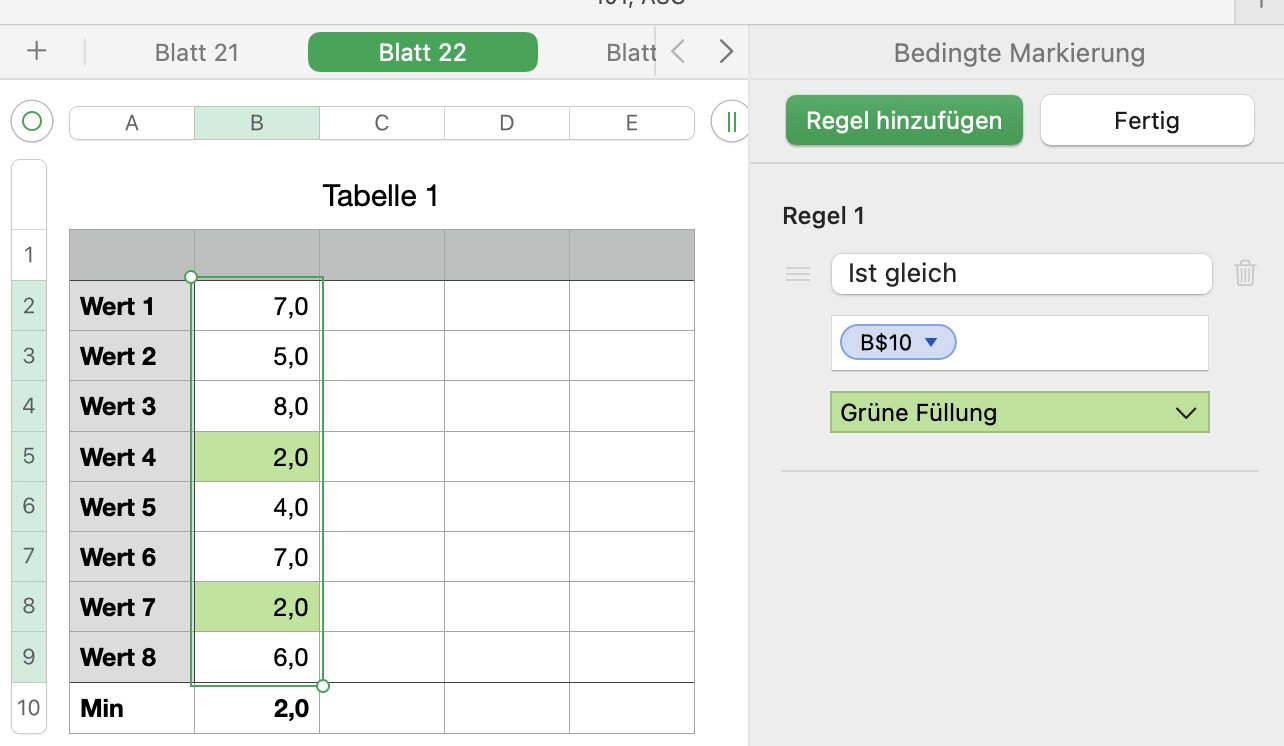Open the B$10 reference token arrow
Screen dimensions: 1284x746
[932, 343]
